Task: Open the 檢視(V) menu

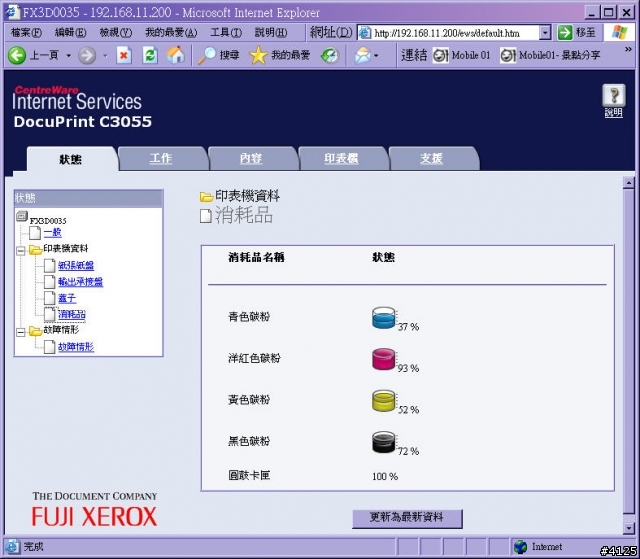Action: pos(116,33)
